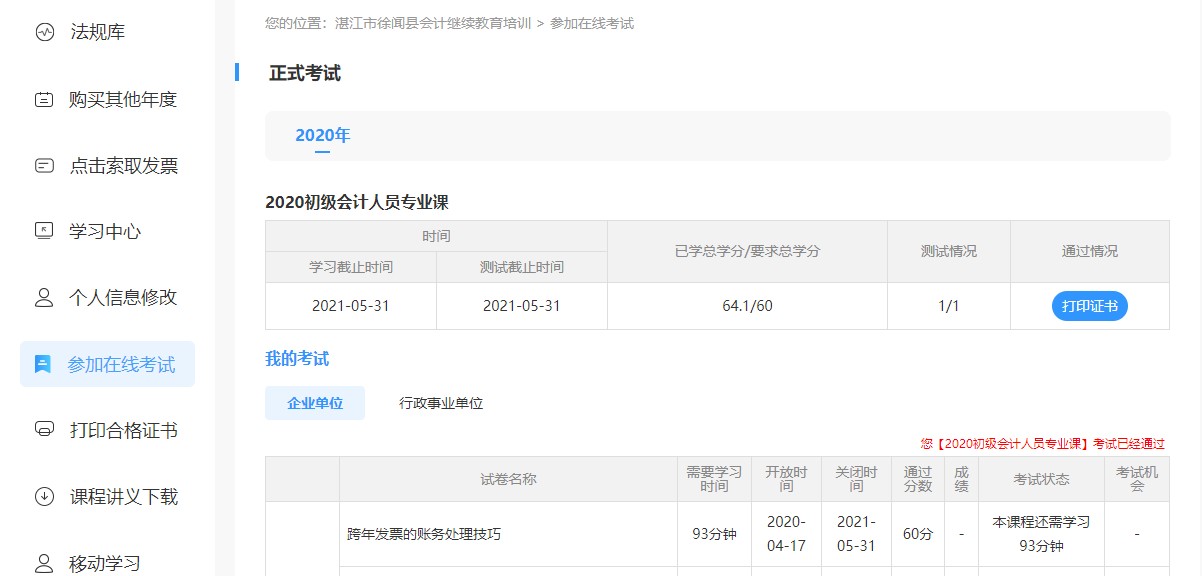
Task: Click the 课程讲义下载 download icon
Action: (x=44, y=497)
